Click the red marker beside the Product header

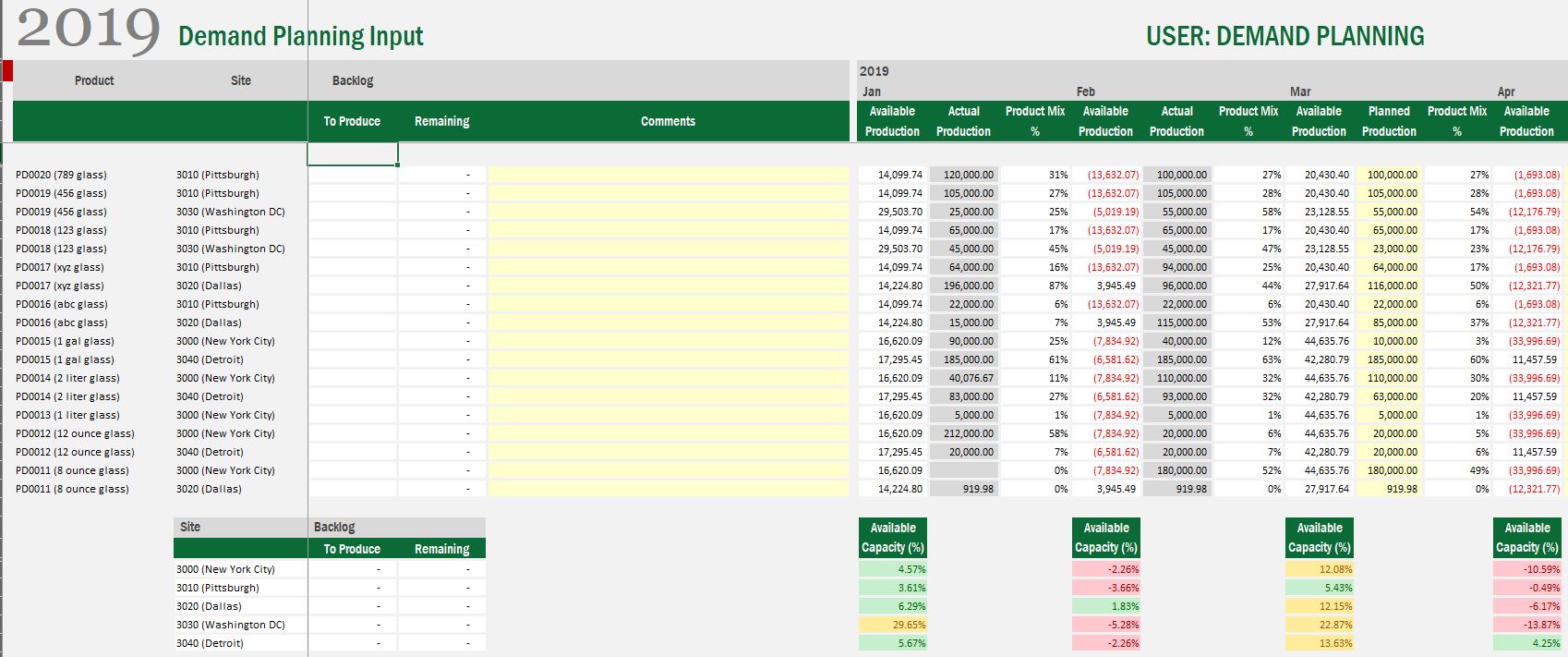click(7, 71)
